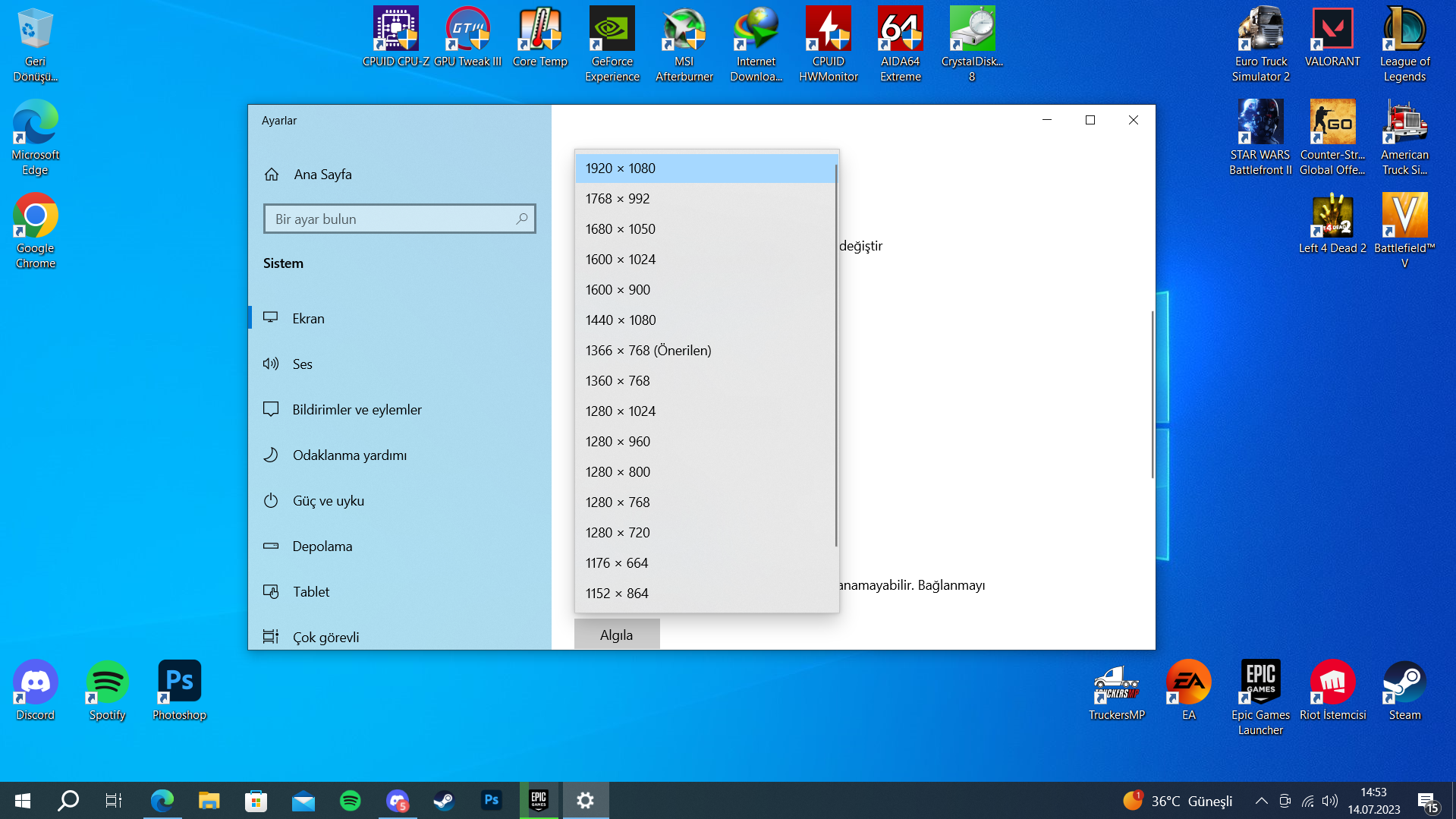Open the Ana Sayfa home icon
Viewport: 1456px width, 819px height.
[272, 175]
